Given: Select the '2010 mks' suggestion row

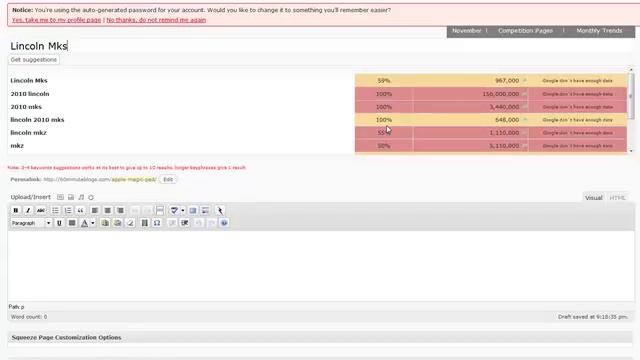Looking at the screenshot, I should click(x=318, y=107).
